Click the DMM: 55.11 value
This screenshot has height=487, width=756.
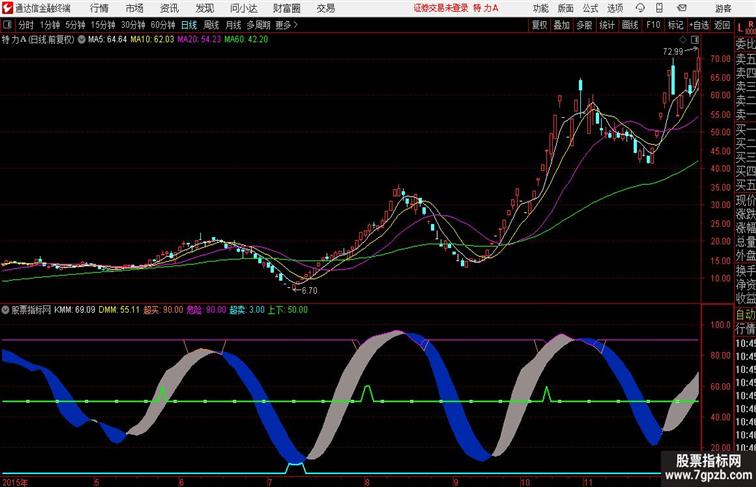(x=119, y=310)
